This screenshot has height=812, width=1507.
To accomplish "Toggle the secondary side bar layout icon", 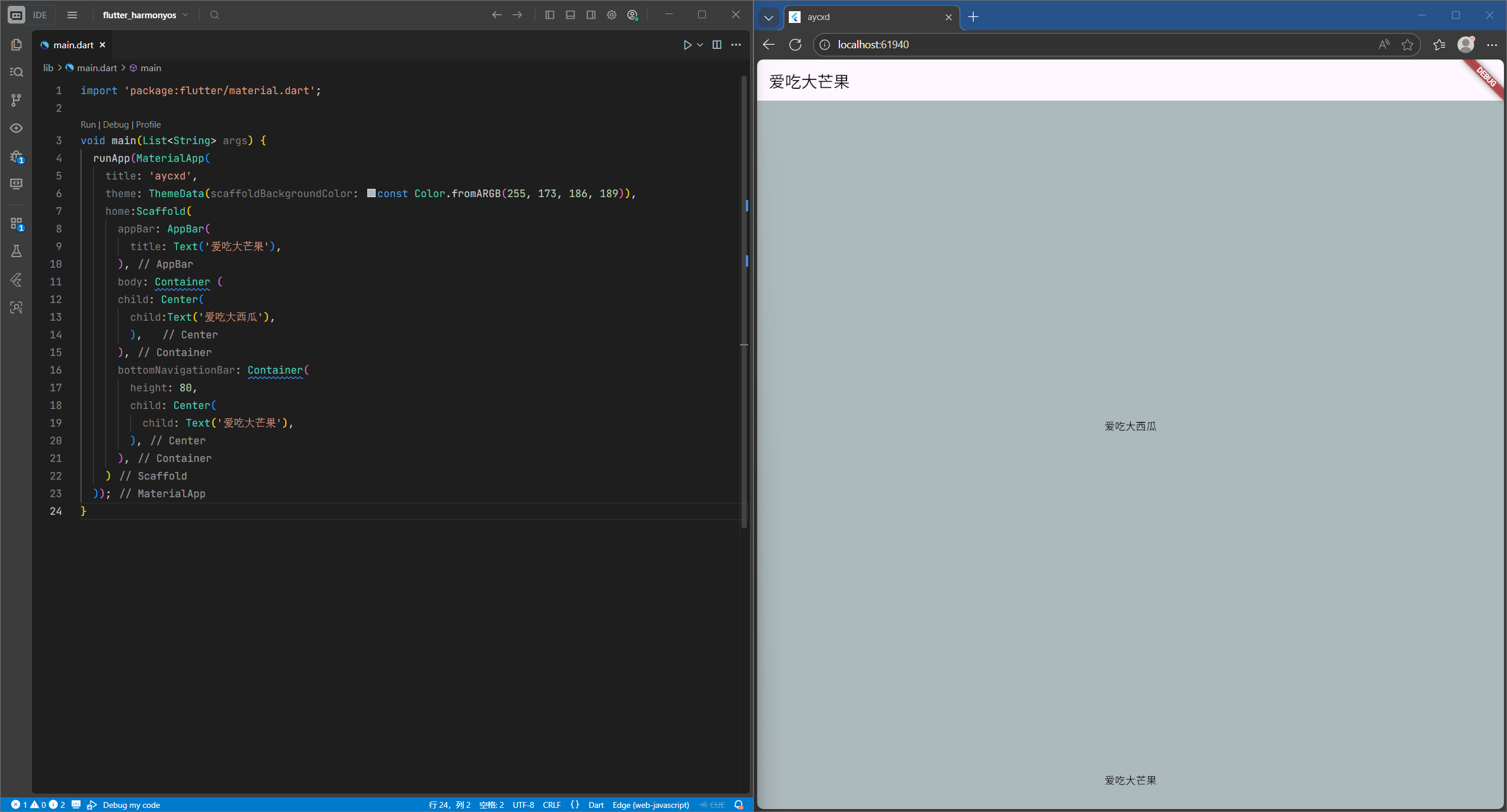I will pos(591,15).
